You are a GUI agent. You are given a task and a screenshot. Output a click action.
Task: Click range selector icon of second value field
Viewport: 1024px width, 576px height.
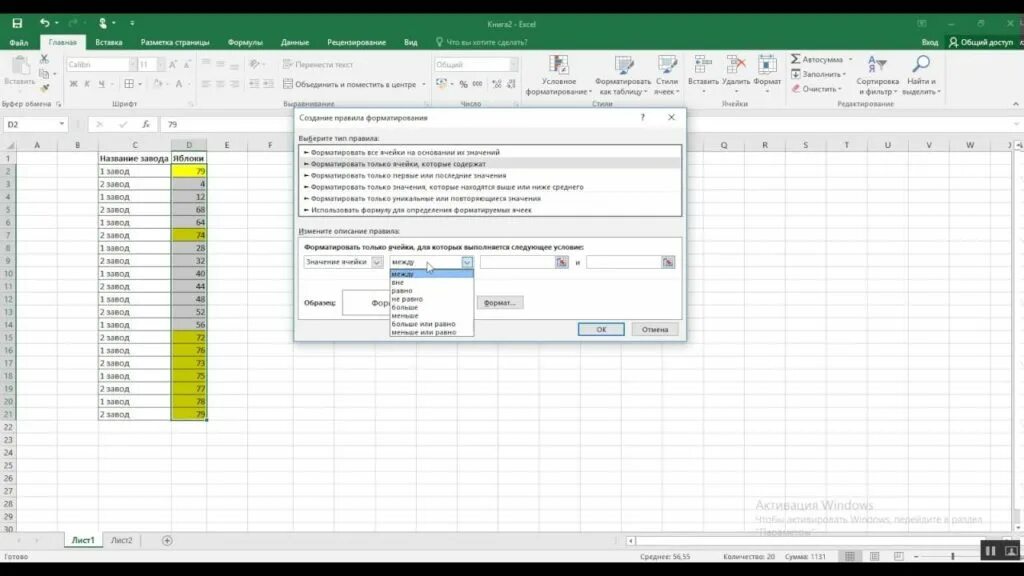(667, 262)
